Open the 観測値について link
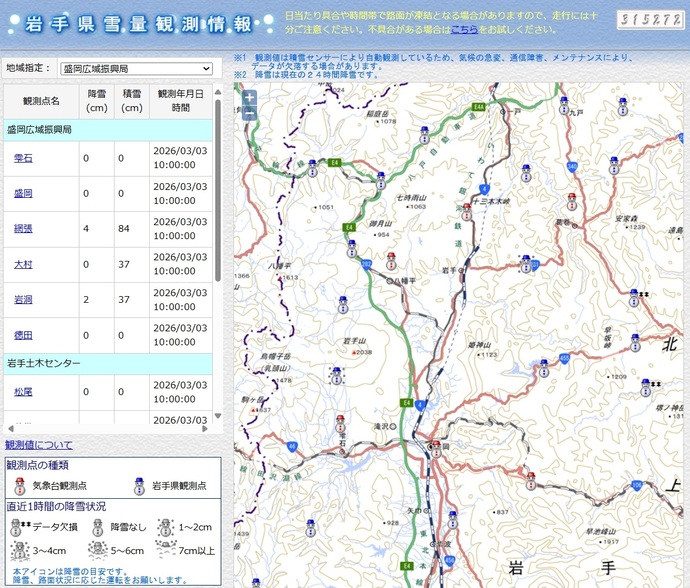690x588 pixels. 39,445
